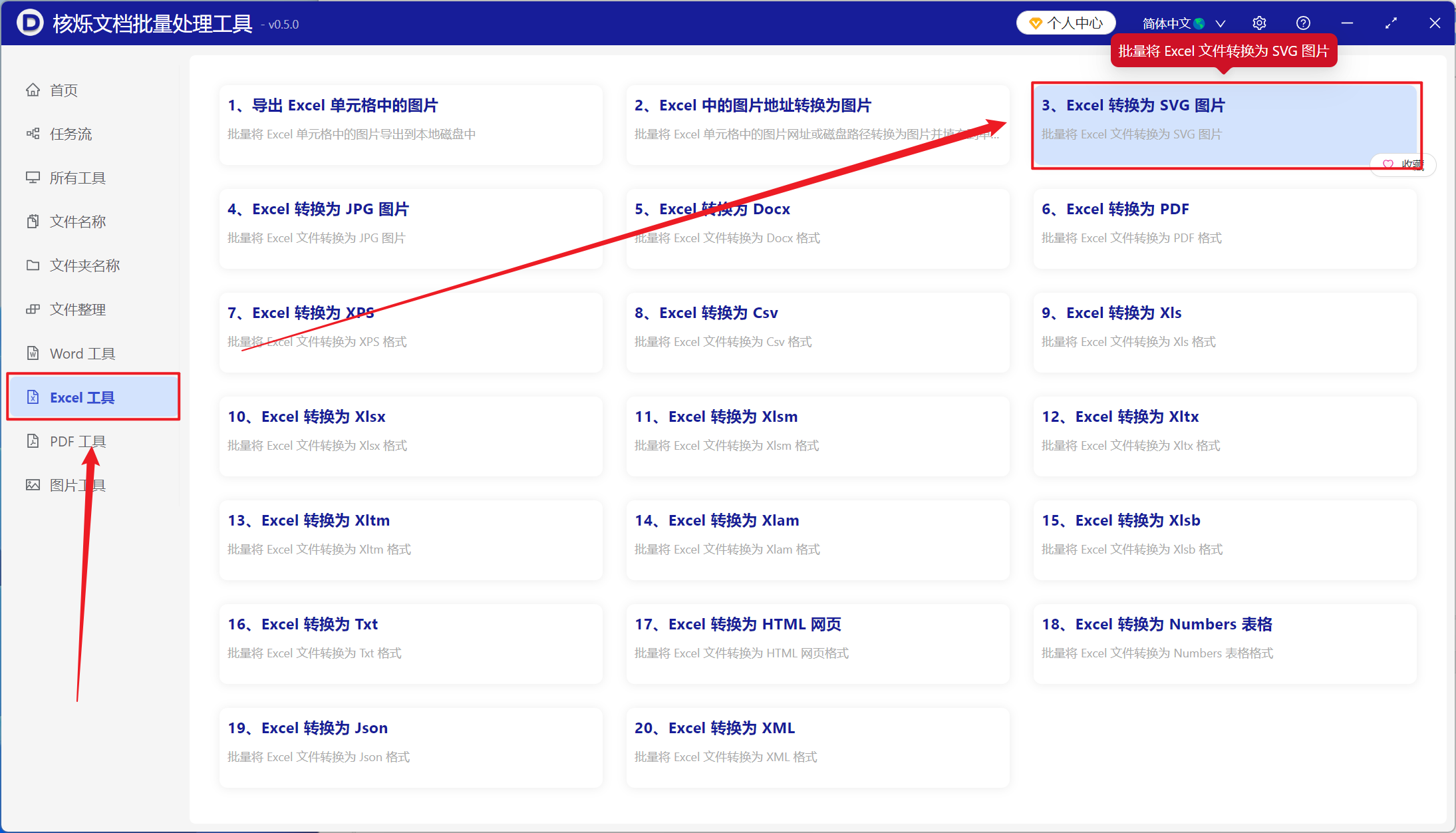Toggle fullscreen with the expand arrows icon
1456x833 pixels.
tap(1391, 23)
